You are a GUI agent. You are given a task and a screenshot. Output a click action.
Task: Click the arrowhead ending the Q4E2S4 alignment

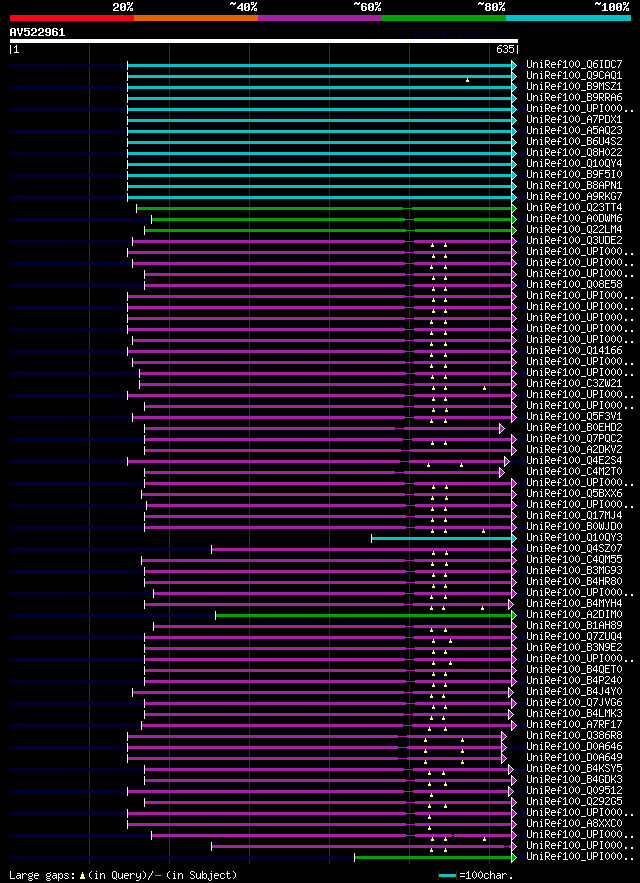(506, 461)
